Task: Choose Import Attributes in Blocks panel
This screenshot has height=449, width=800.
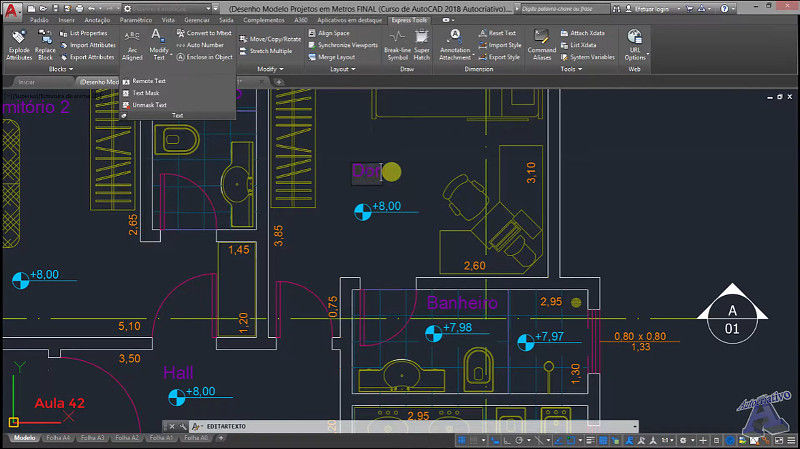Action: tap(87, 45)
